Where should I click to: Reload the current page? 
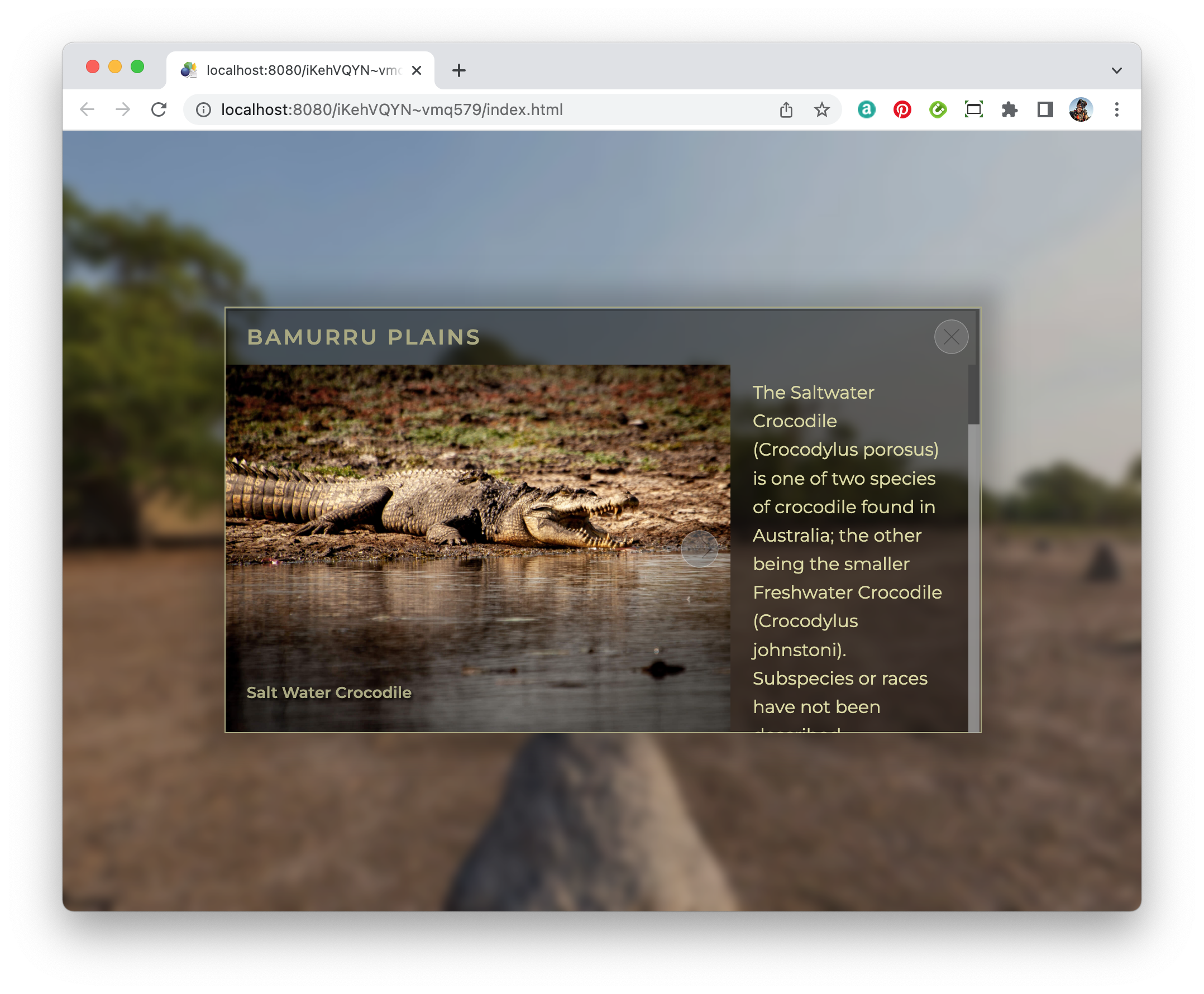159,109
